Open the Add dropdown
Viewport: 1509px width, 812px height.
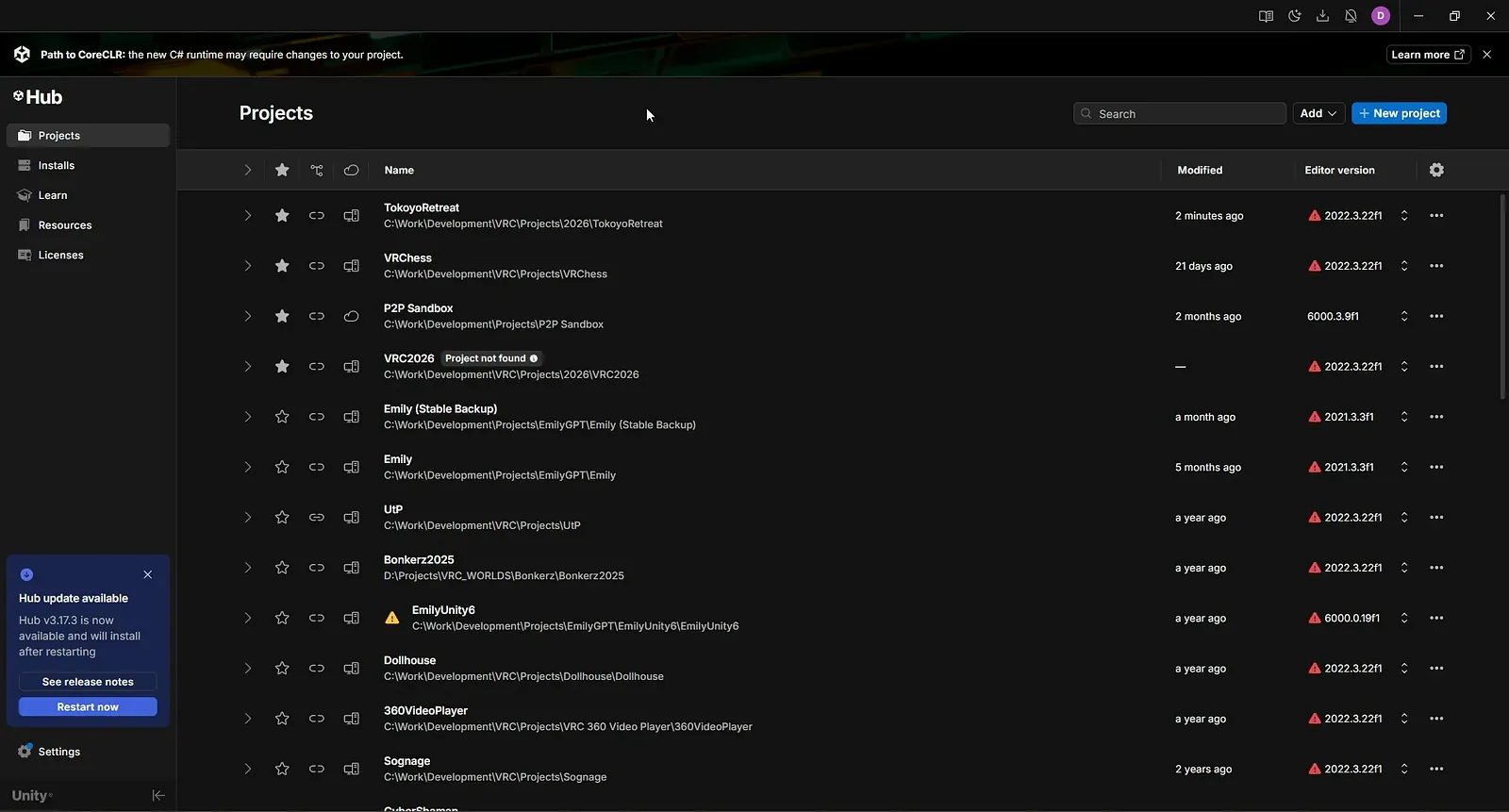click(1318, 113)
